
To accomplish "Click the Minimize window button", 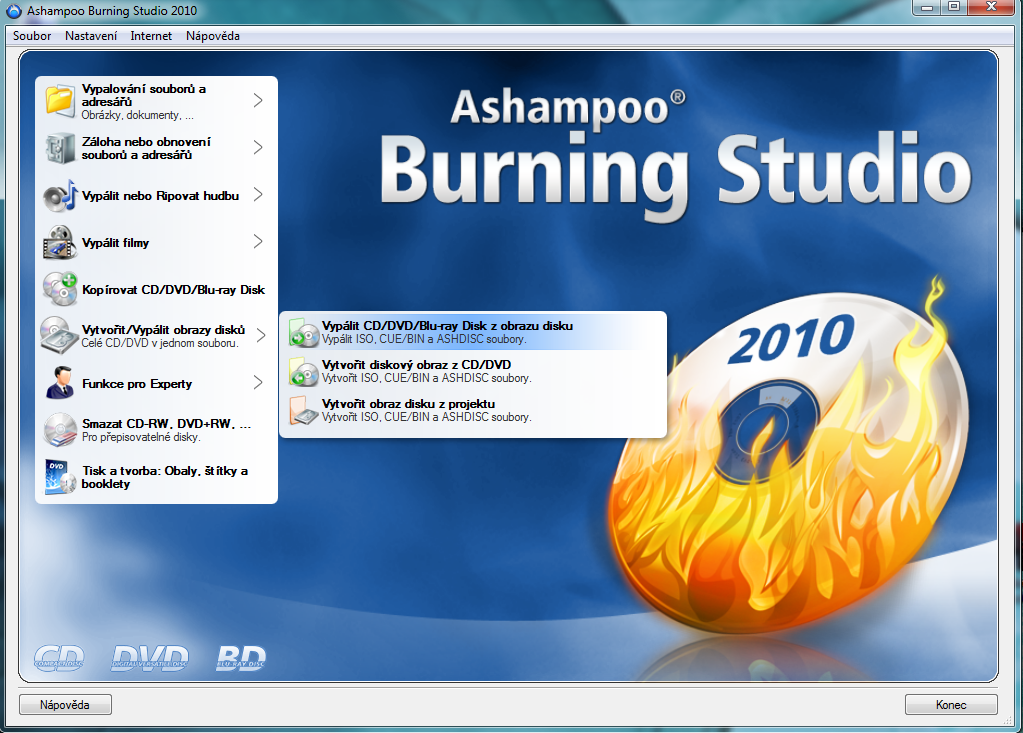I will click(x=926, y=7).
